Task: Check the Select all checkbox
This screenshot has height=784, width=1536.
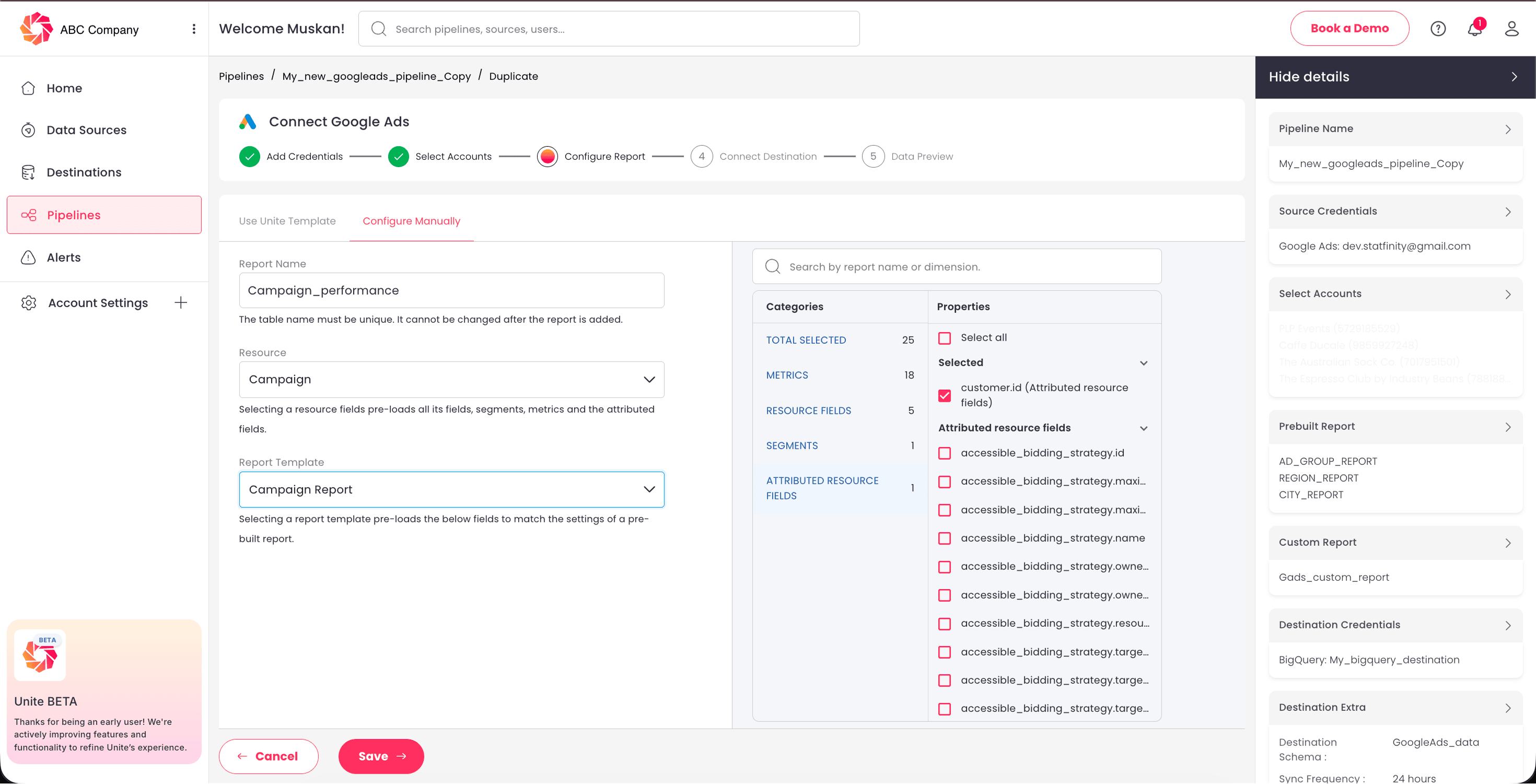Action: tap(945, 338)
